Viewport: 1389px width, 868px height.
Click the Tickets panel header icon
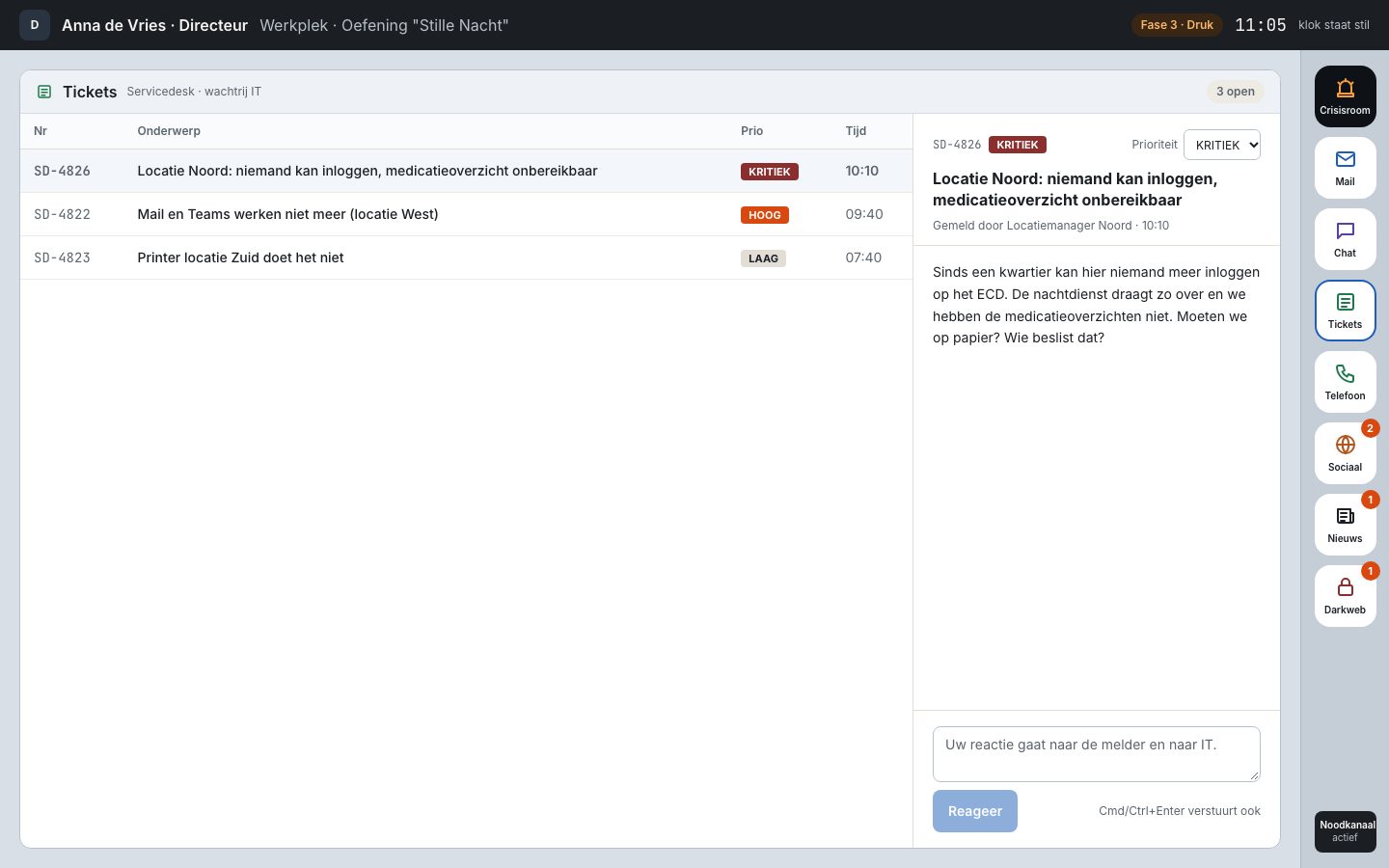[44, 92]
